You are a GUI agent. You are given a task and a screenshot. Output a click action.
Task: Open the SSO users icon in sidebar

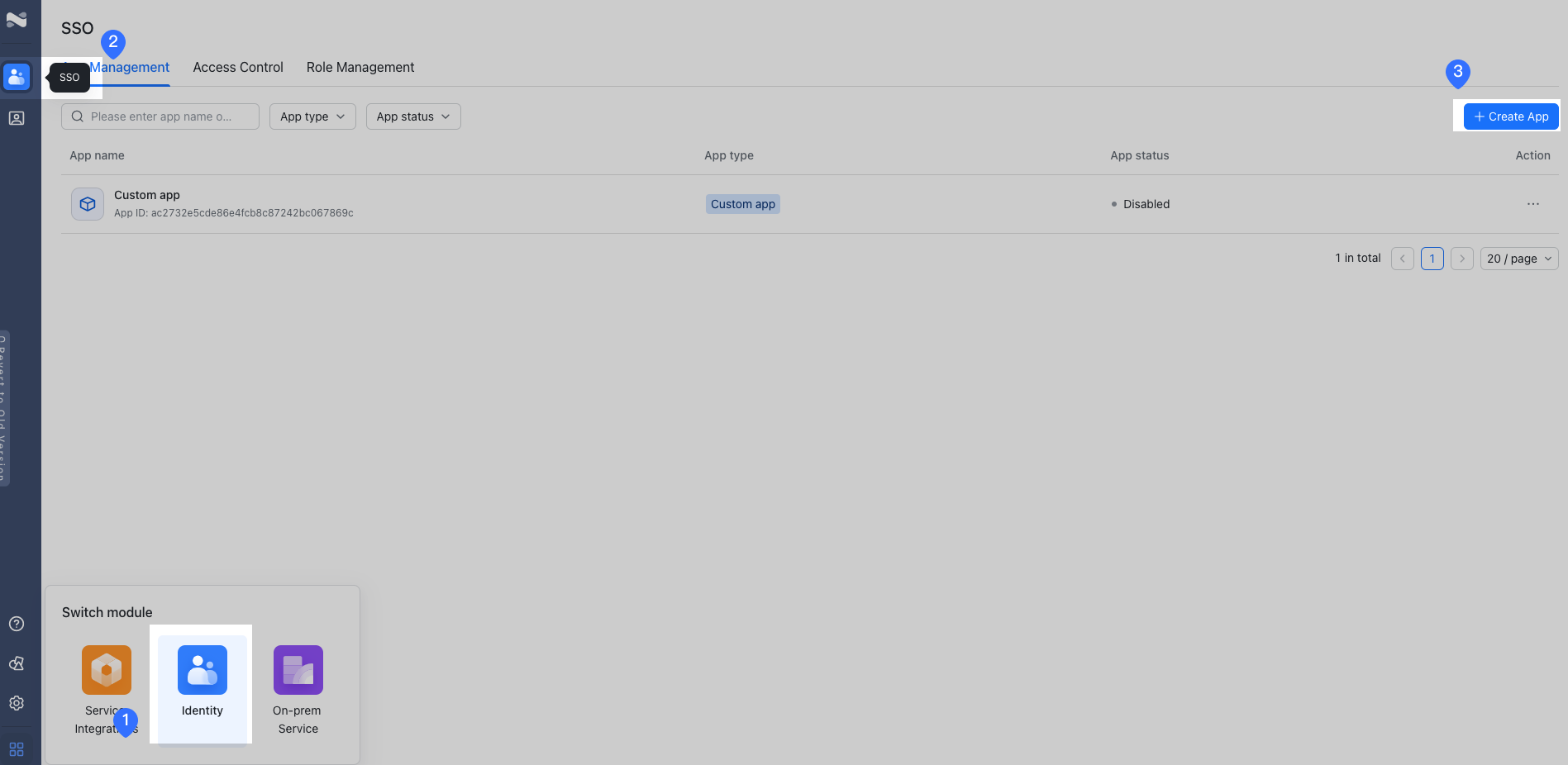17,77
